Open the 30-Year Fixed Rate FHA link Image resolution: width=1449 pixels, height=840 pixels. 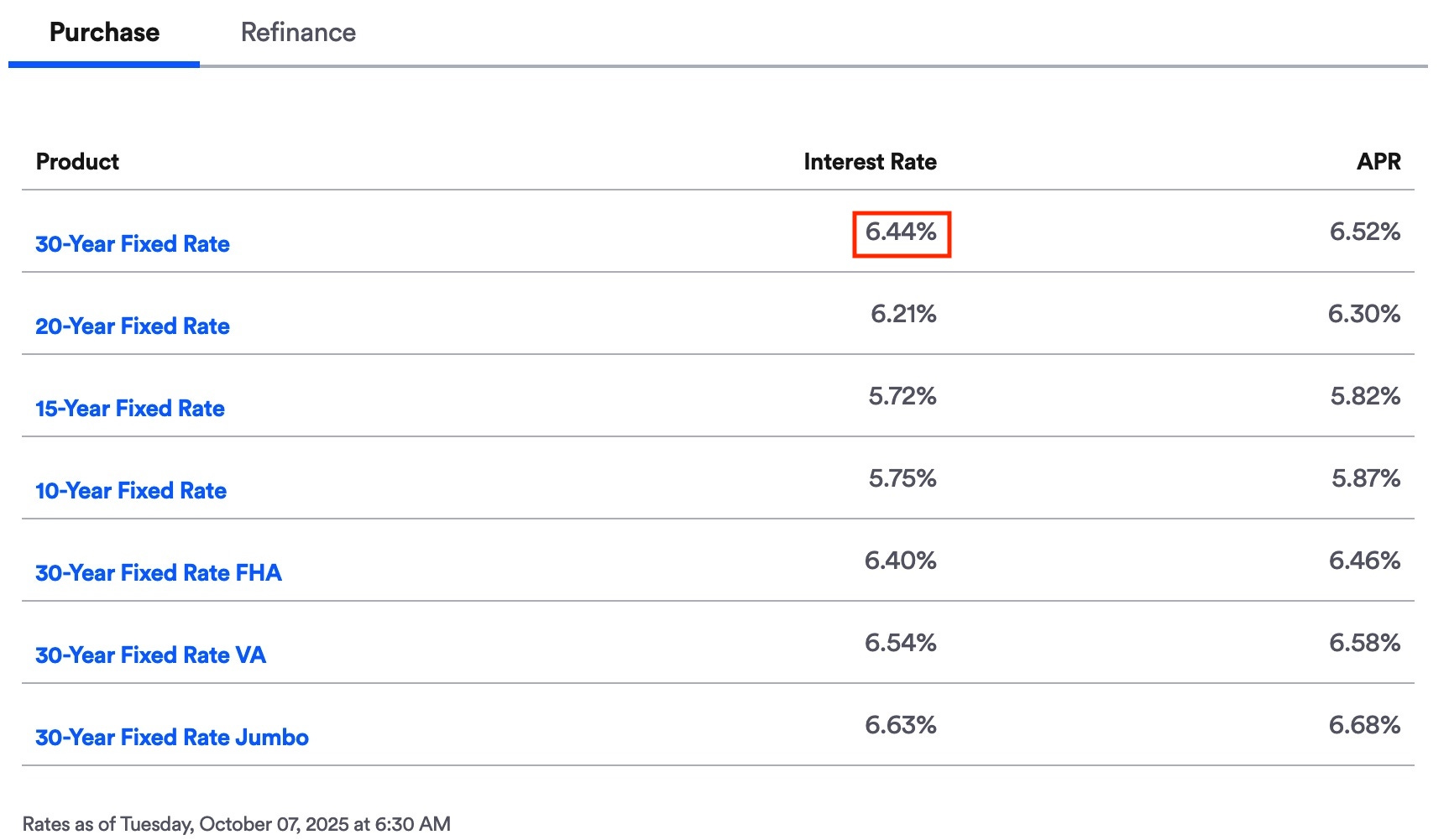point(159,573)
